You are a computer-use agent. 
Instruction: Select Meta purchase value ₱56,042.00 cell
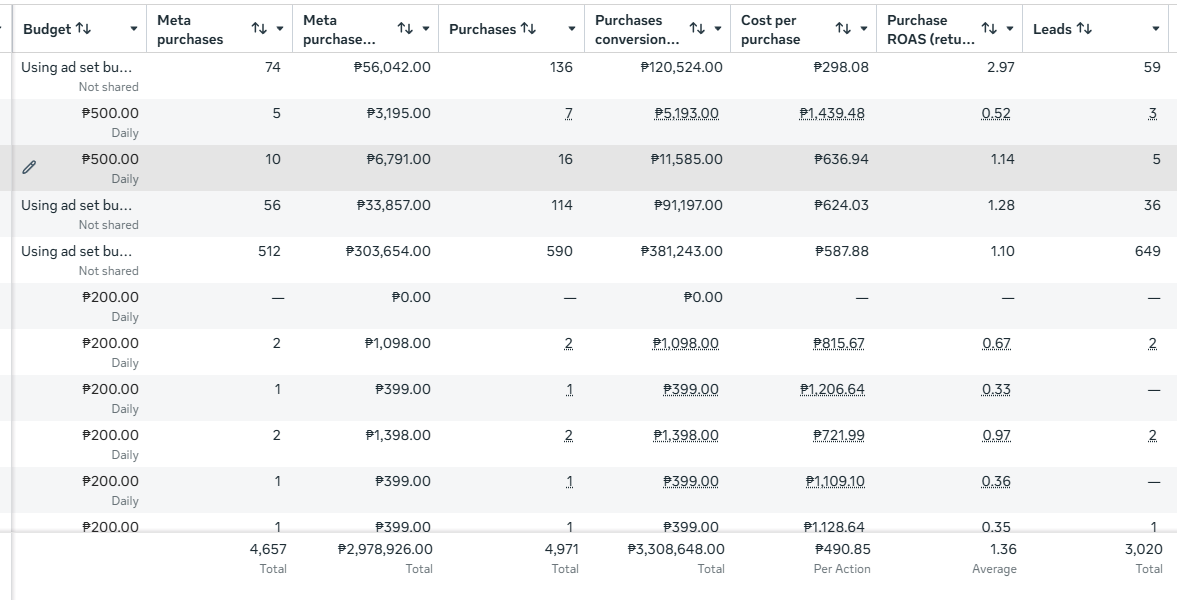pos(392,67)
